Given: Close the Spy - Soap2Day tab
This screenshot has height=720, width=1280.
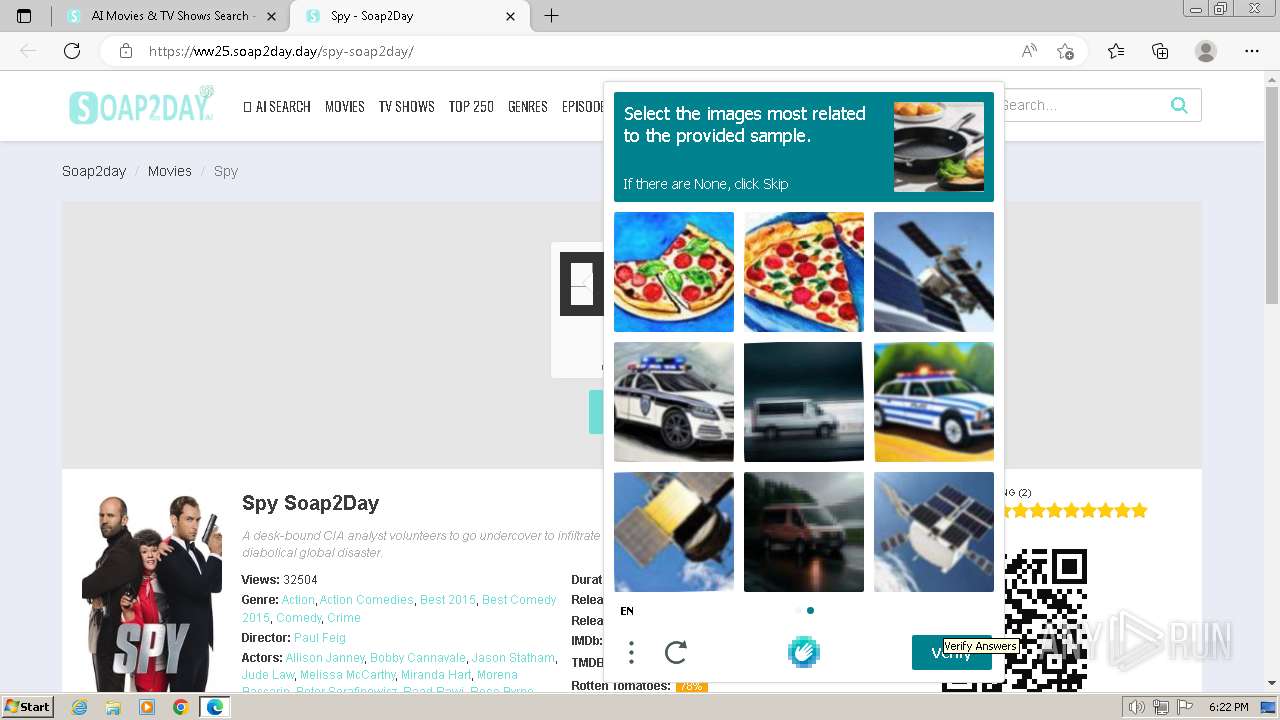Looking at the screenshot, I should point(511,16).
